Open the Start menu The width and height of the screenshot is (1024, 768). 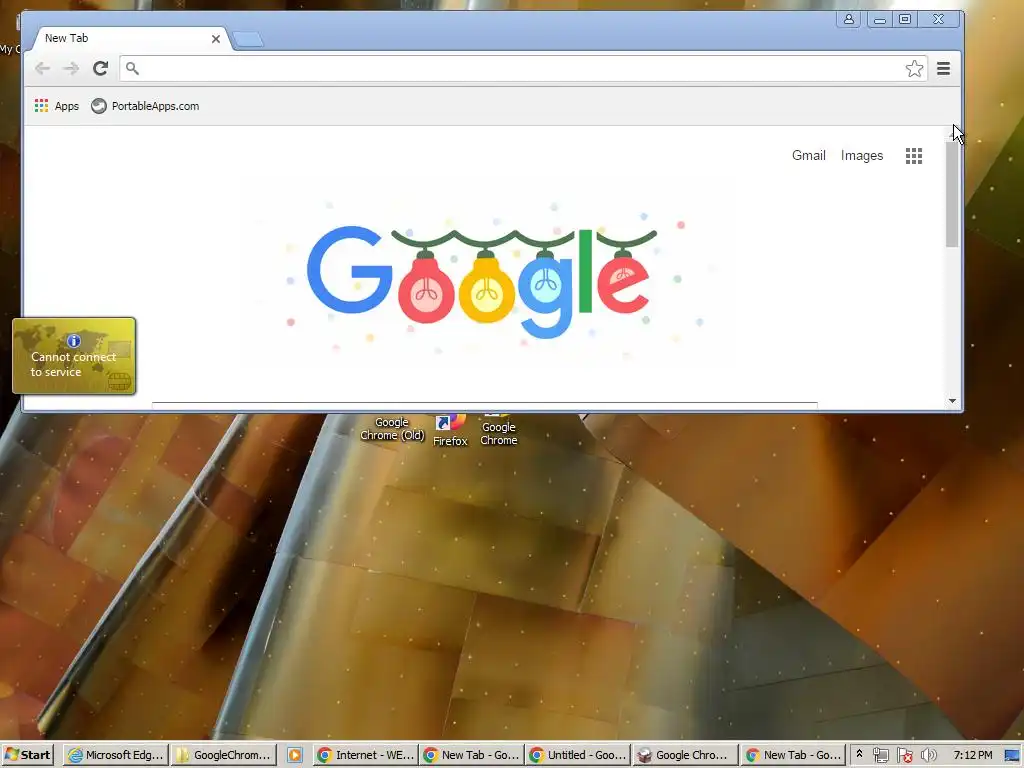coord(27,755)
